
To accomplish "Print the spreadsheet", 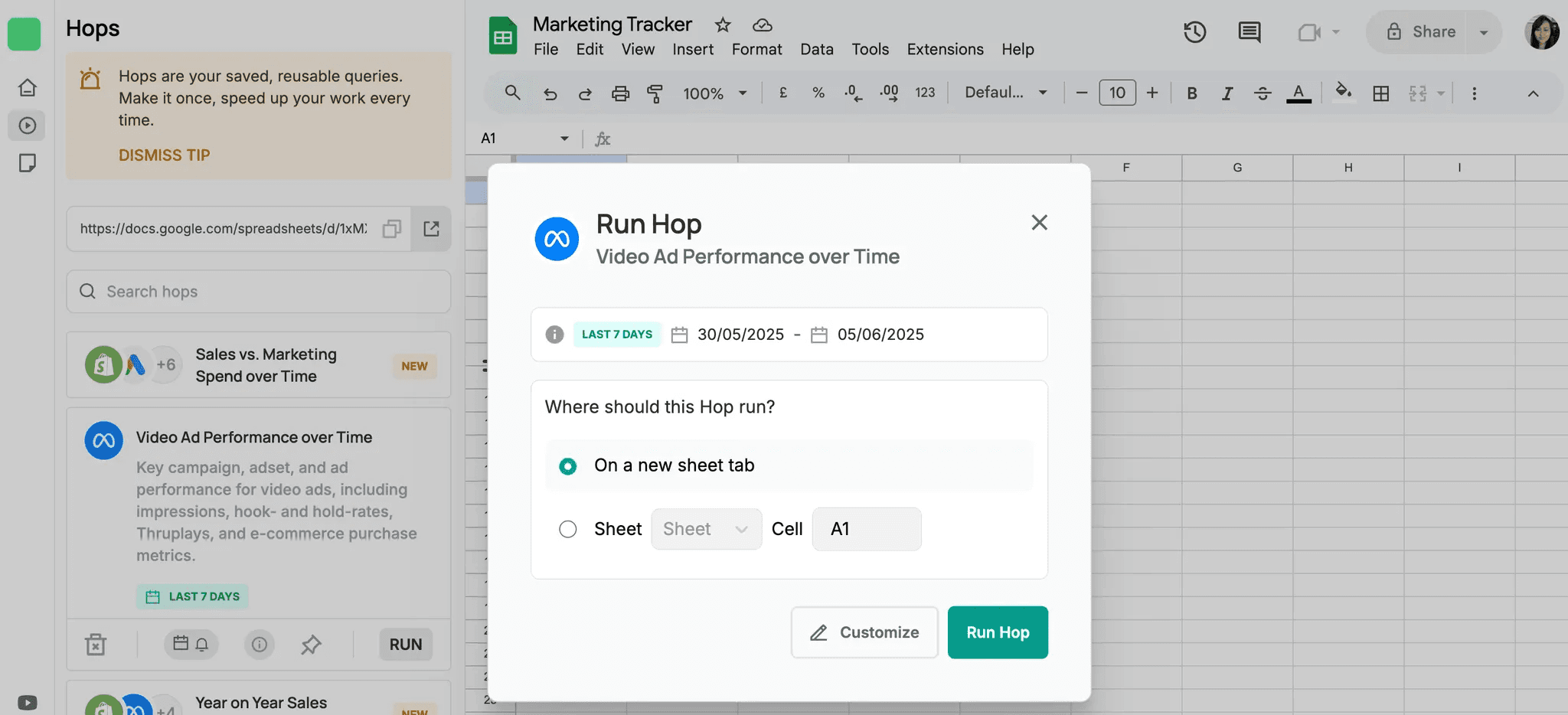I will point(620,93).
